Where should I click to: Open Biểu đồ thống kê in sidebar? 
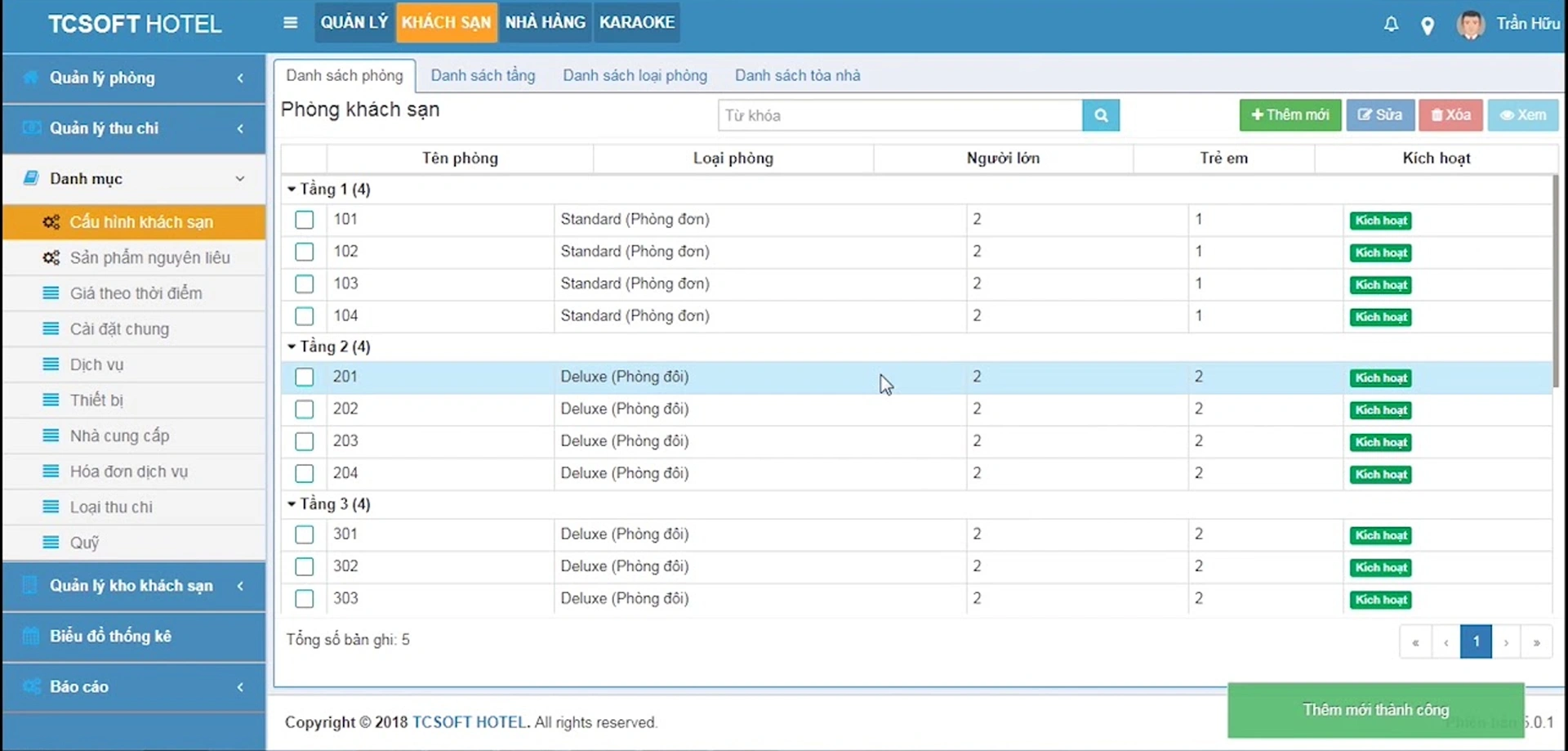click(110, 636)
